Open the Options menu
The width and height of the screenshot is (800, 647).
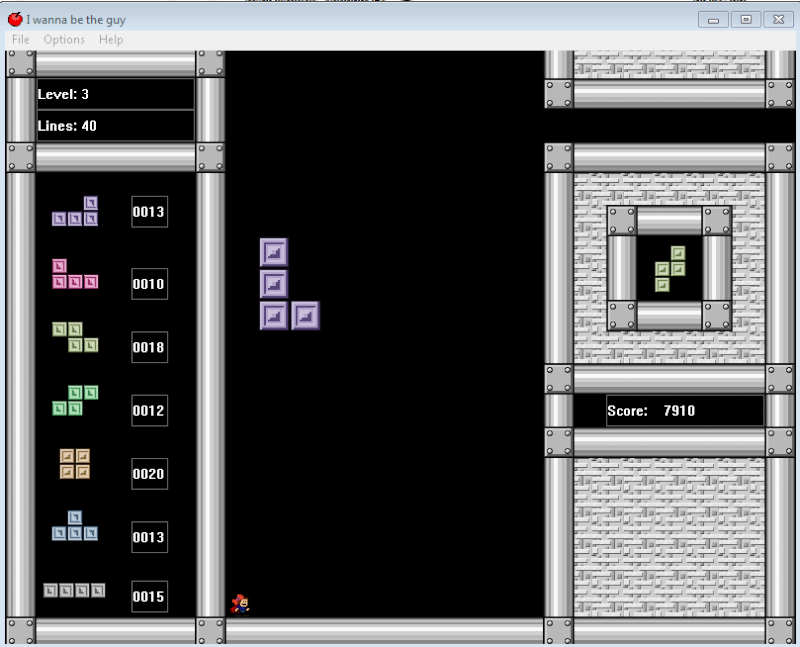pos(64,40)
